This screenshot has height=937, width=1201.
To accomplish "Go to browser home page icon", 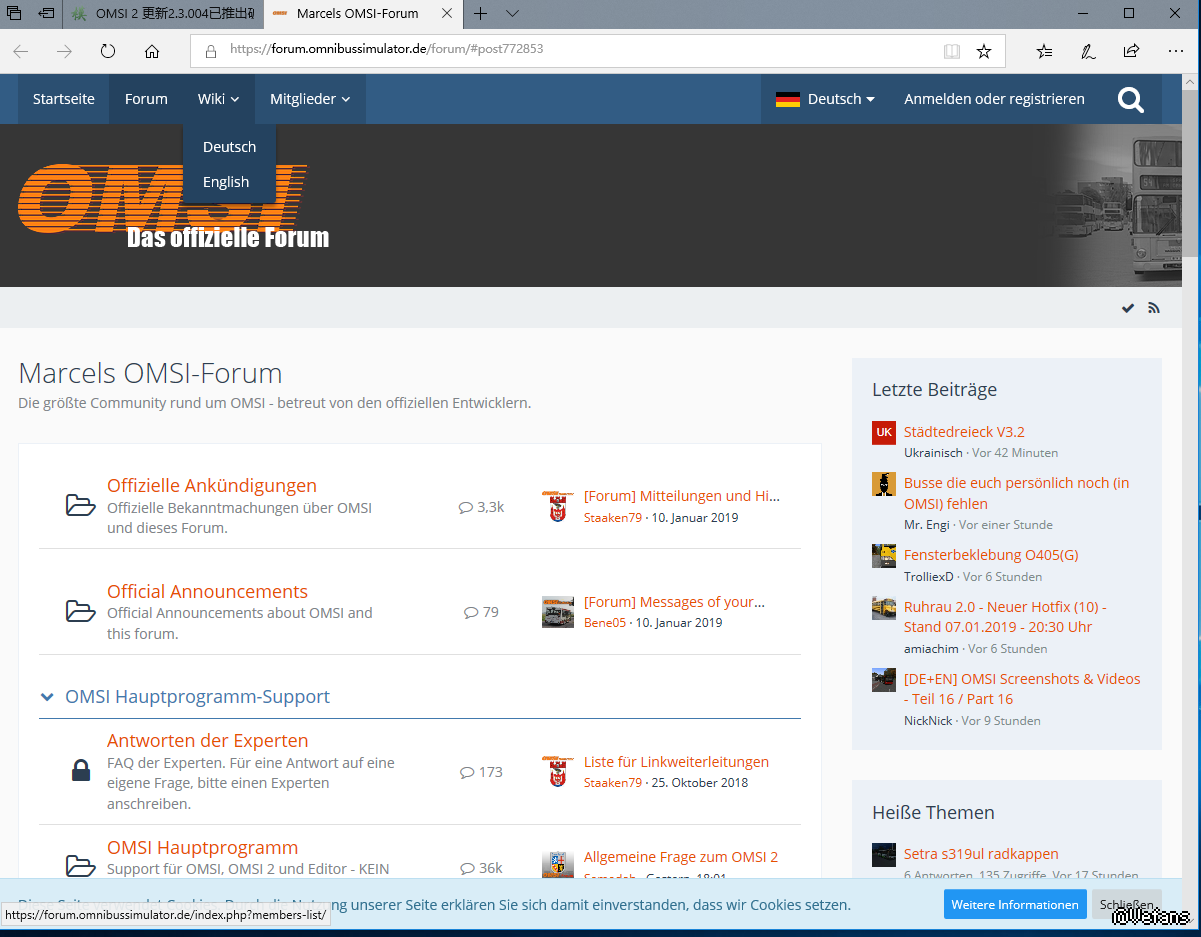I will pyautogui.click(x=152, y=51).
